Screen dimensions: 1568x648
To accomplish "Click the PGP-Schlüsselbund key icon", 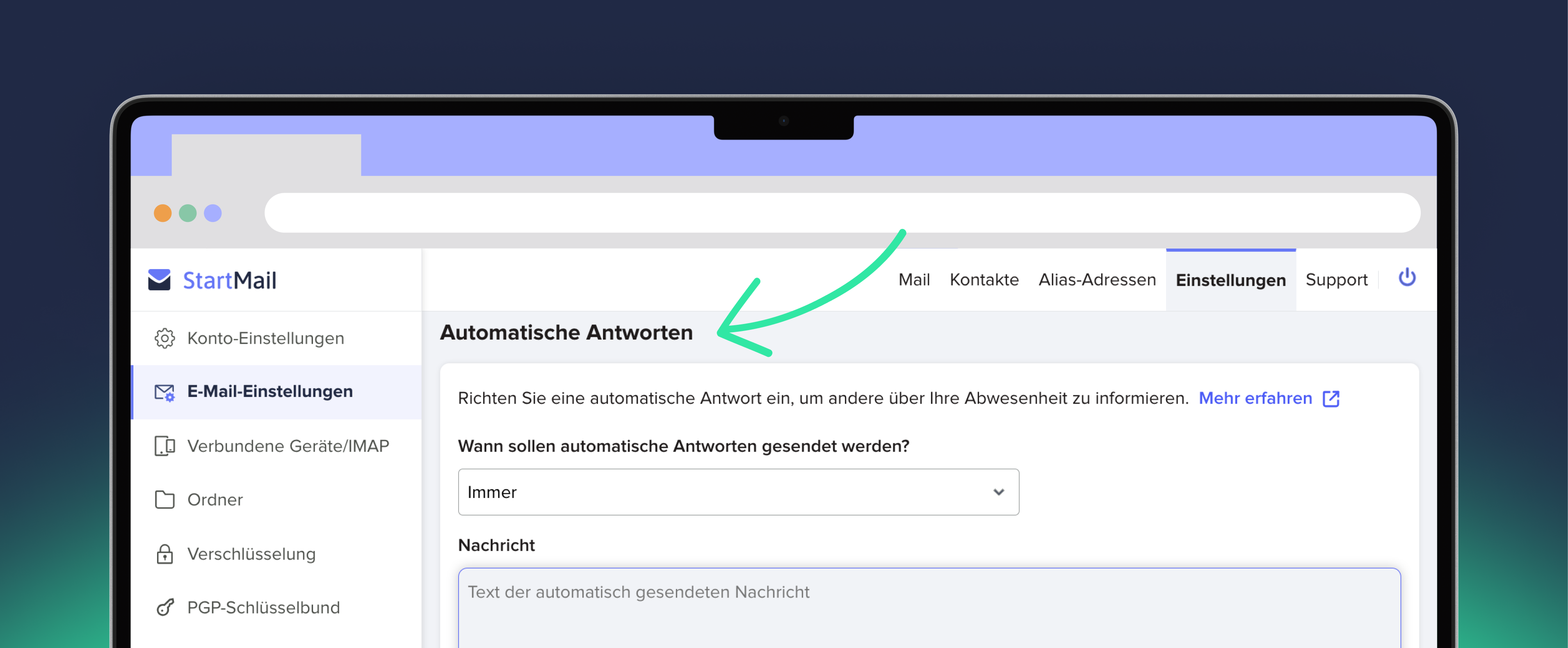I will click(164, 607).
